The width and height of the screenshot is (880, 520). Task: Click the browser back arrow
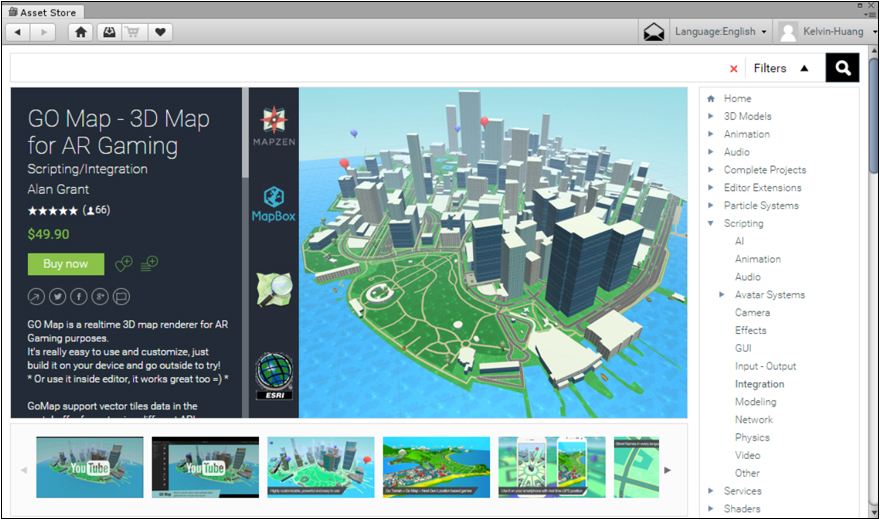(x=18, y=32)
